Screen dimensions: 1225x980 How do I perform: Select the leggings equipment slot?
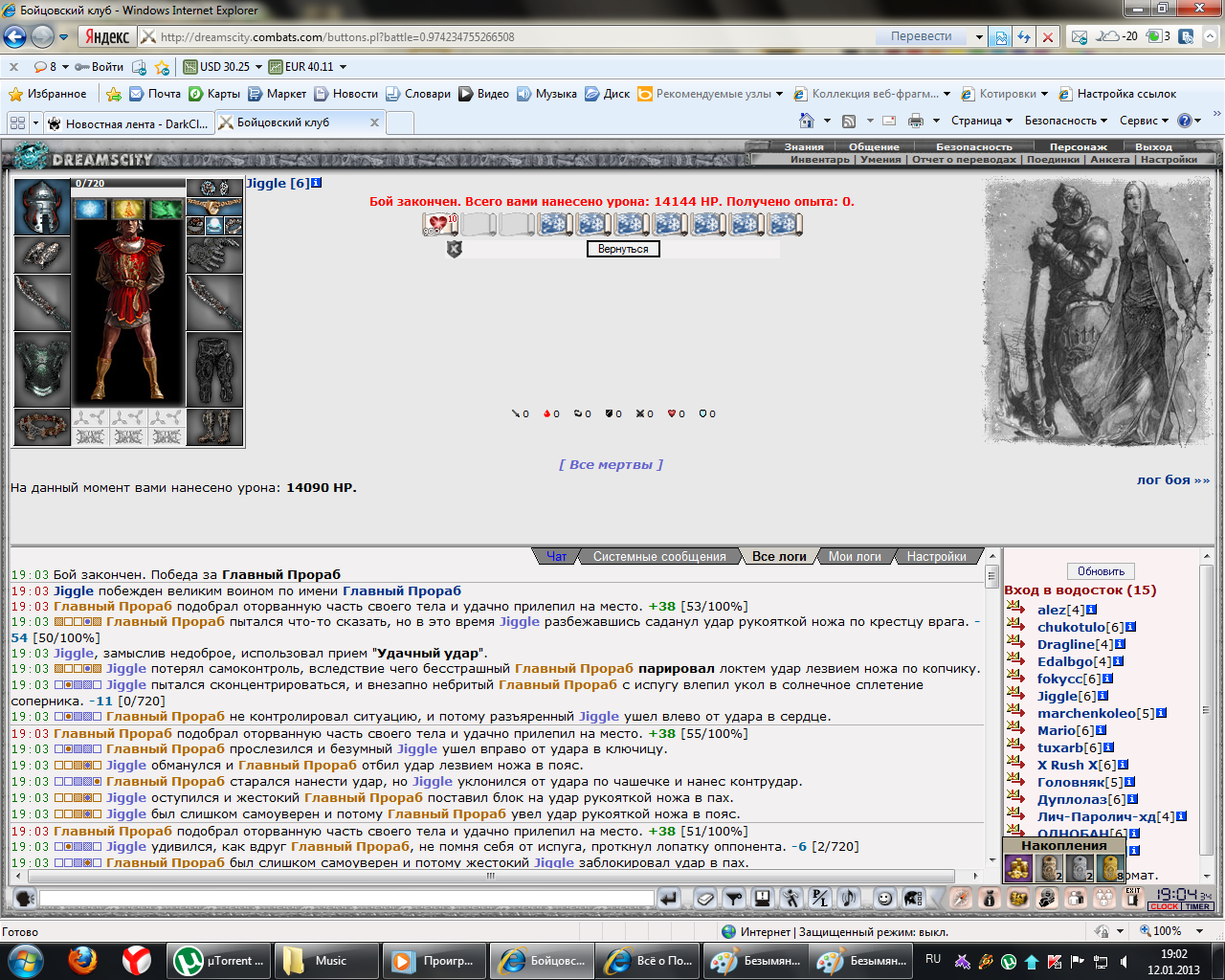pyautogui.click(x=214, y=370)
